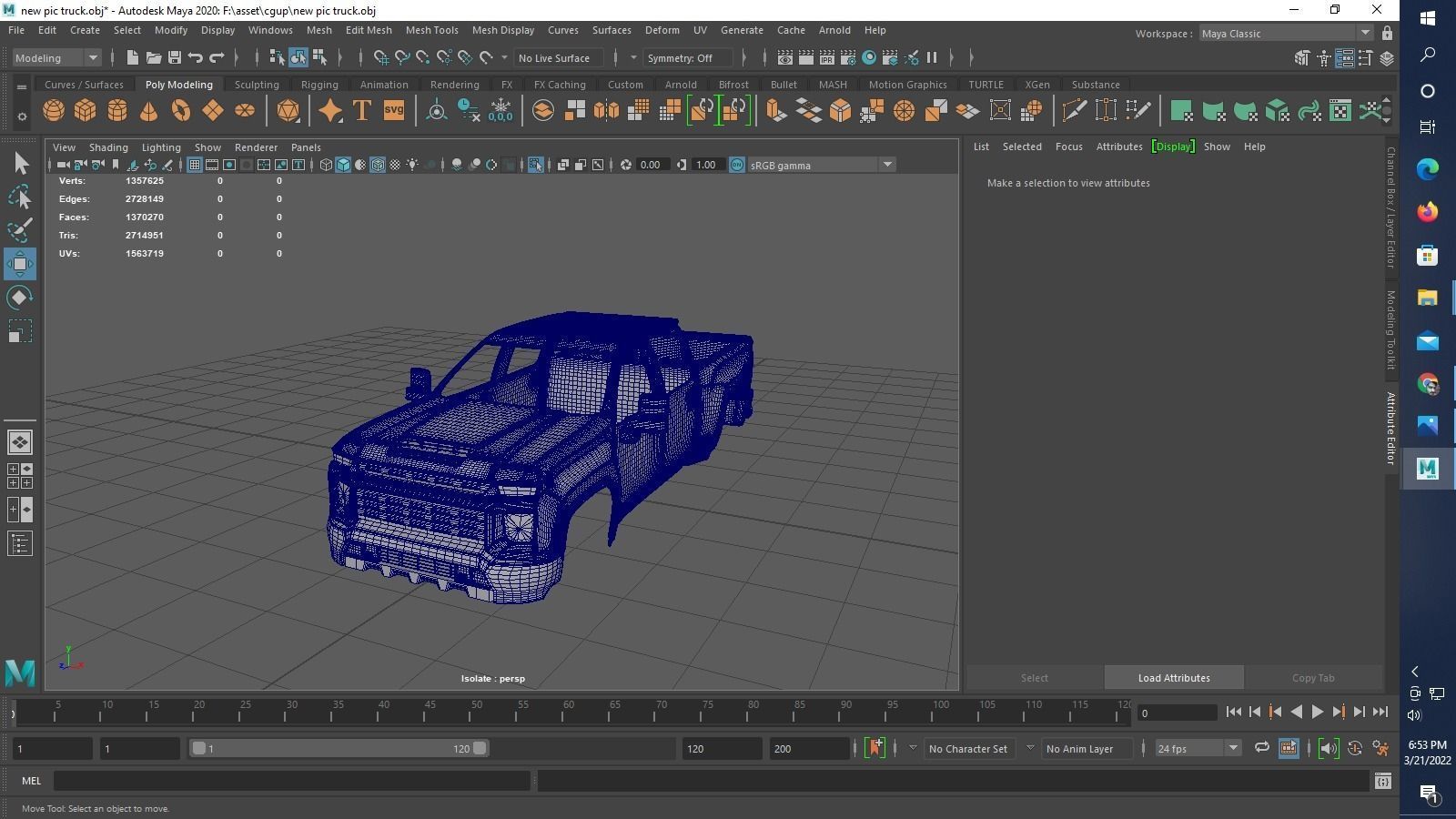Screen dimensions: 1456x819
Task: Toggle Isolate Select in panel toolbar
Action: click(x=535, y=165)
